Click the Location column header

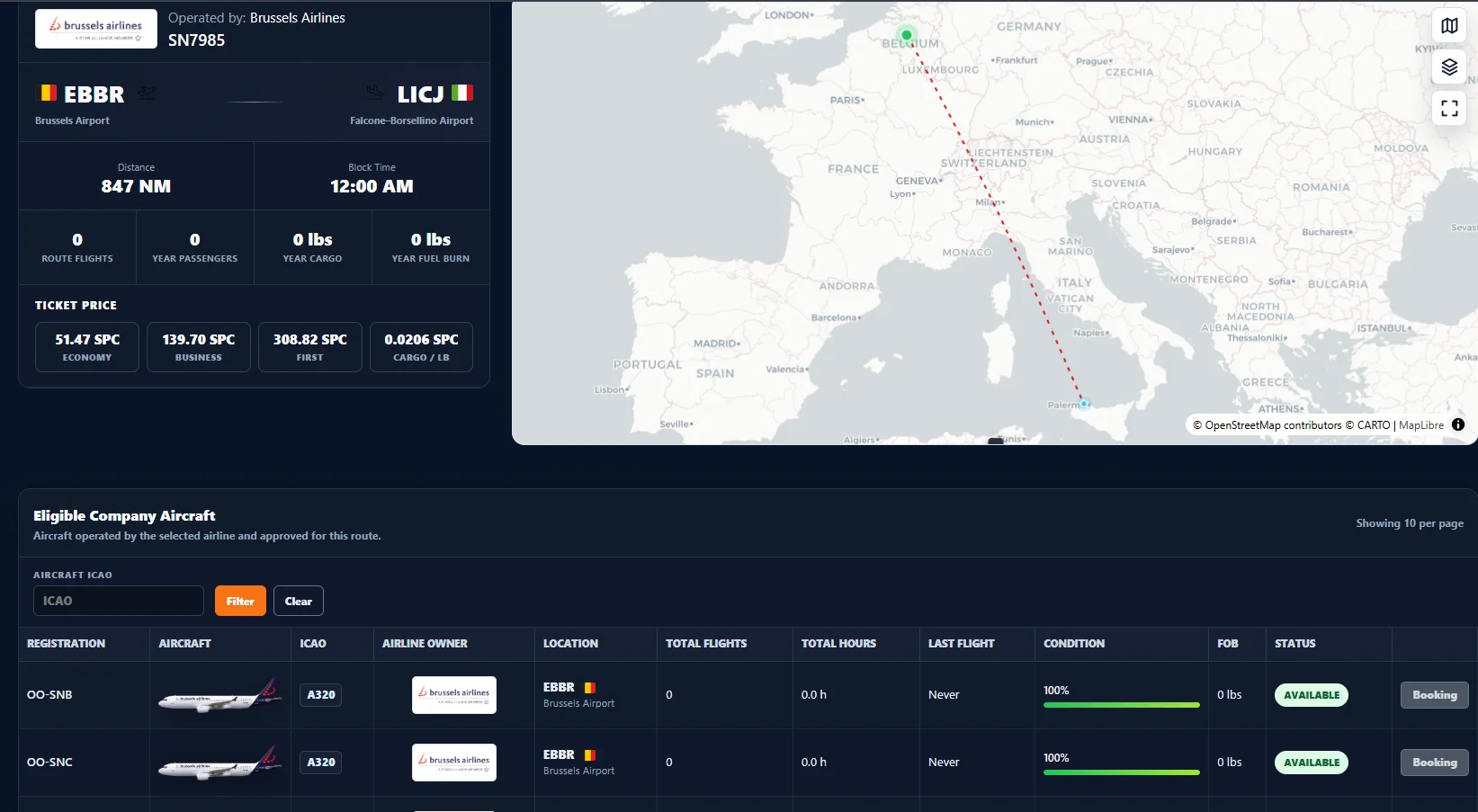click(570, 644)
